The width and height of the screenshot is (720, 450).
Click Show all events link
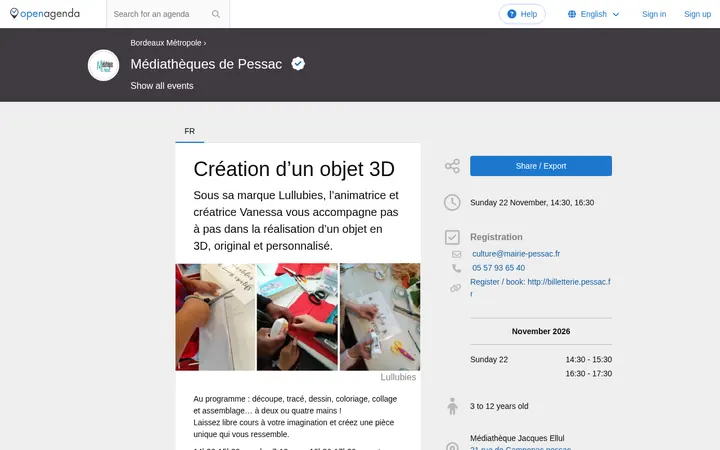(162, 86)
